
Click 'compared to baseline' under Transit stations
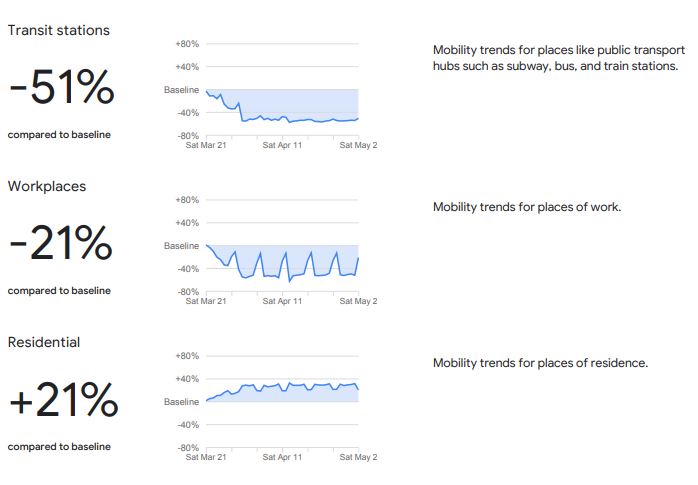pos(59,134)
